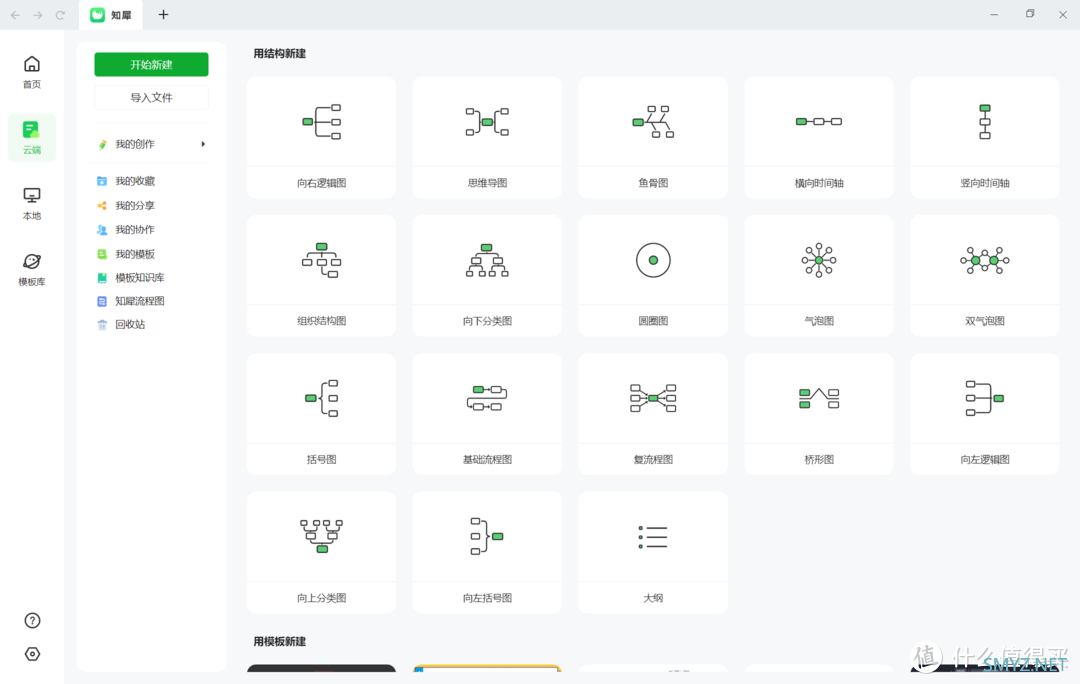Select the 本地 local files icon

tap(32, 203)
